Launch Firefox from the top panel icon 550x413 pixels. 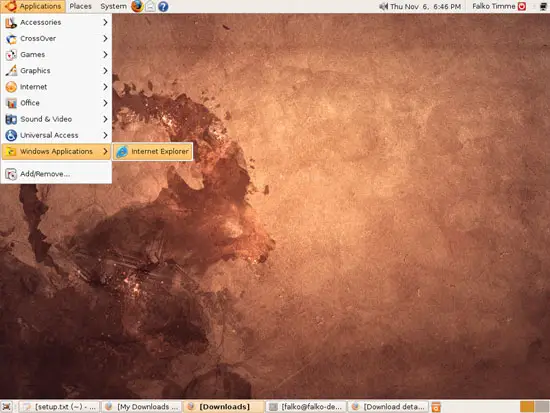tap(137, 6)
